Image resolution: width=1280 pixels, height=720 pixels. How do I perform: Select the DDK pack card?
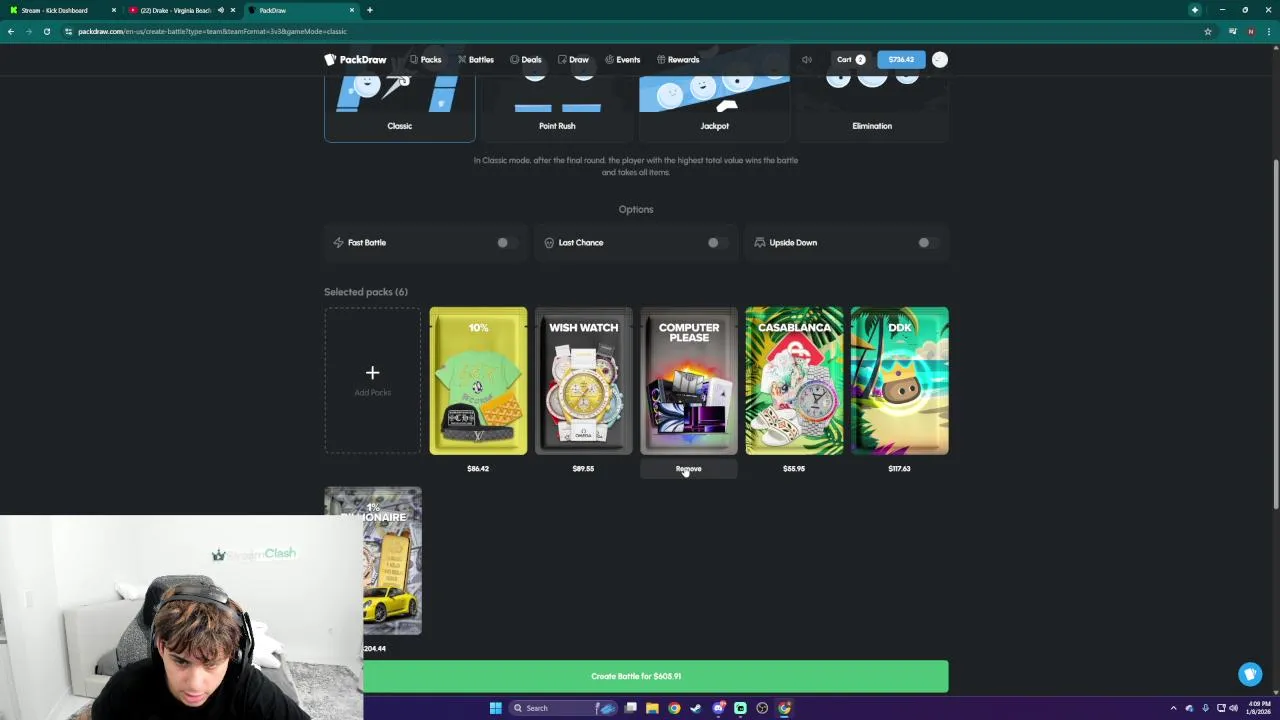(899, 380)
